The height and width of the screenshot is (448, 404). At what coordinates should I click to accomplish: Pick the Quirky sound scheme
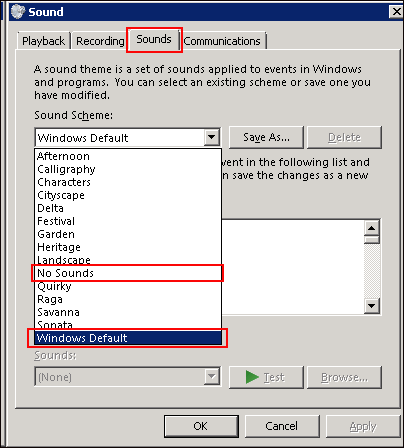[128, 286]
